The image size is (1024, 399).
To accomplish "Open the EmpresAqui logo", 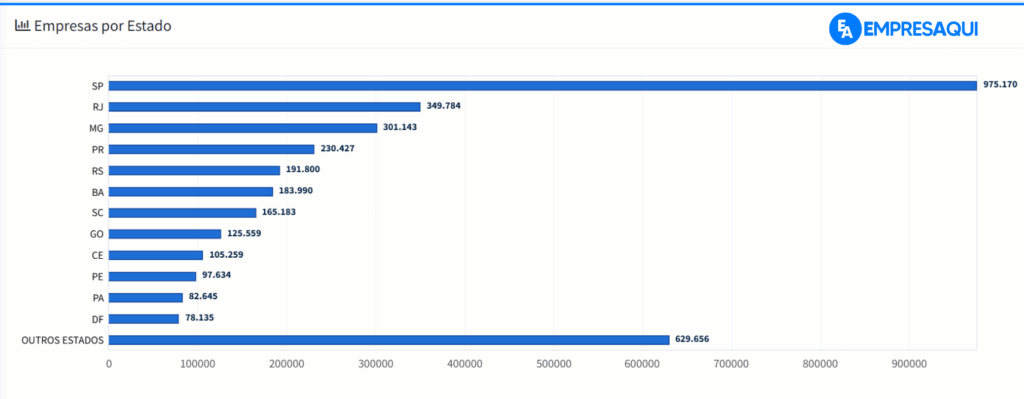I will click(x=904, y=29).
